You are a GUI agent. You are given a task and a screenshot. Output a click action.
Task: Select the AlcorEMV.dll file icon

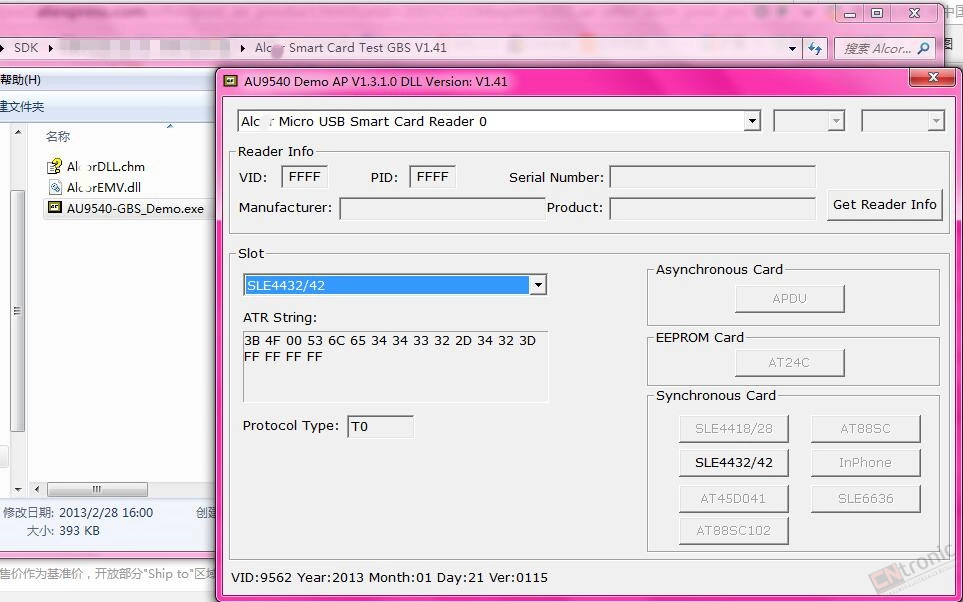pyautogui.click(x=55, y=187)
